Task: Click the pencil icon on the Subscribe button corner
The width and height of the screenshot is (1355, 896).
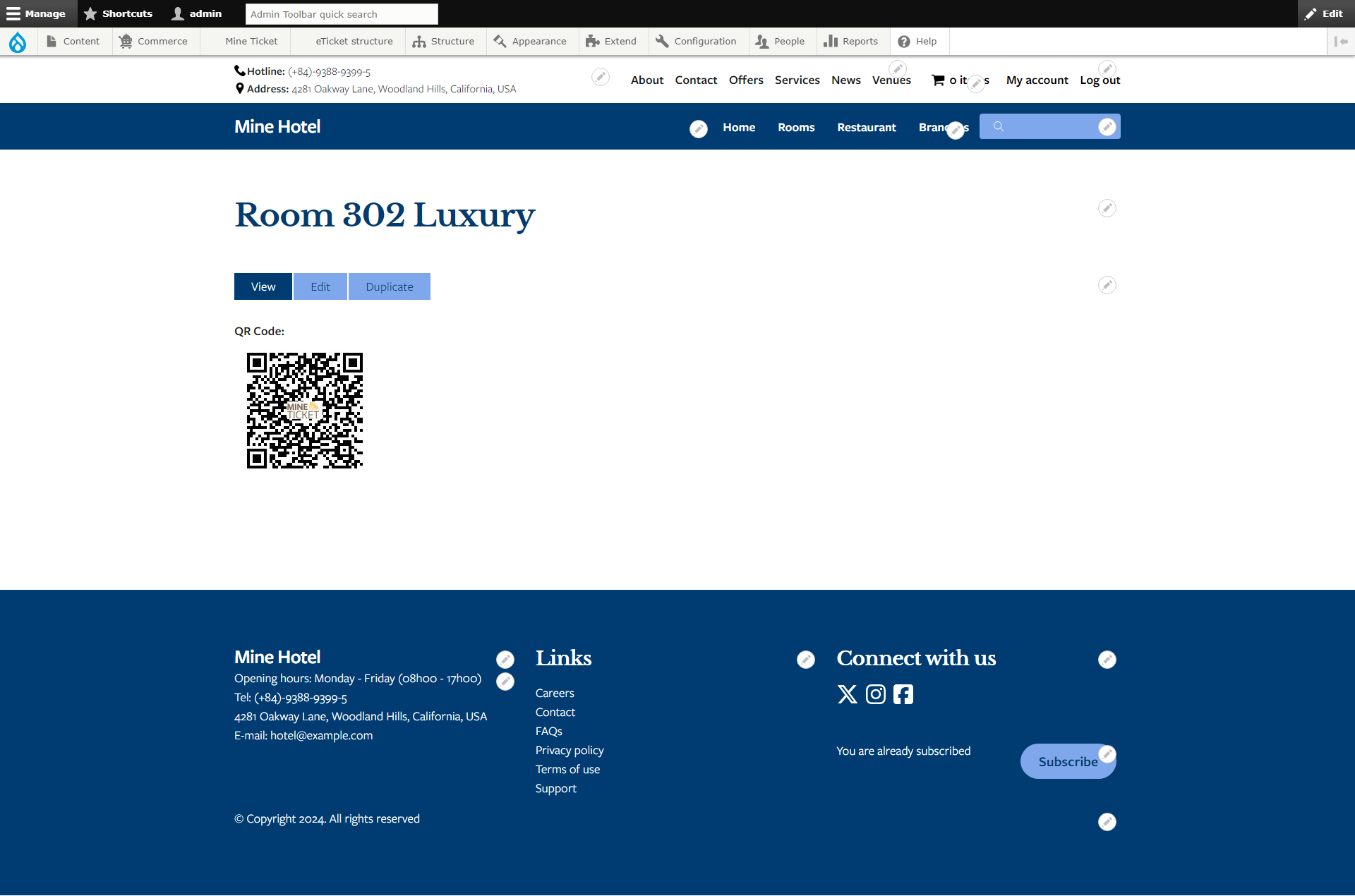Action: pyautogui.click(x=1107, y=753)
